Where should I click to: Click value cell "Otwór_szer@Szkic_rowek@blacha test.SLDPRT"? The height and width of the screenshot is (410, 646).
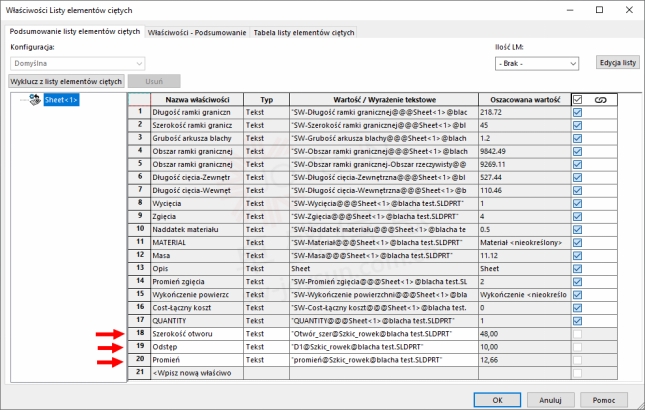coord(384,334)
